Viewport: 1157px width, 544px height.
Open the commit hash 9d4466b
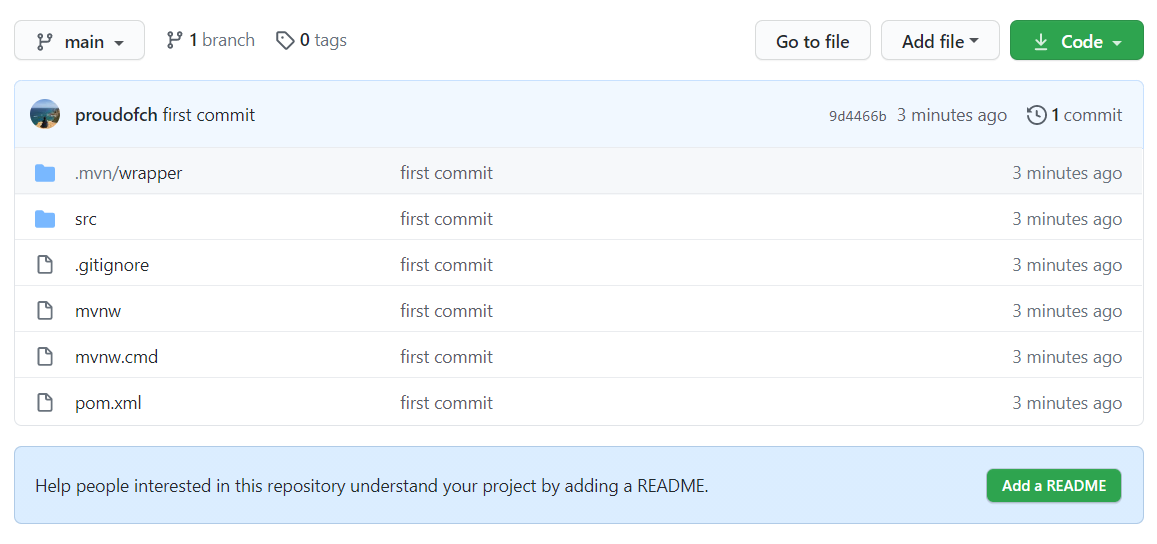click(x=857, y=116)
